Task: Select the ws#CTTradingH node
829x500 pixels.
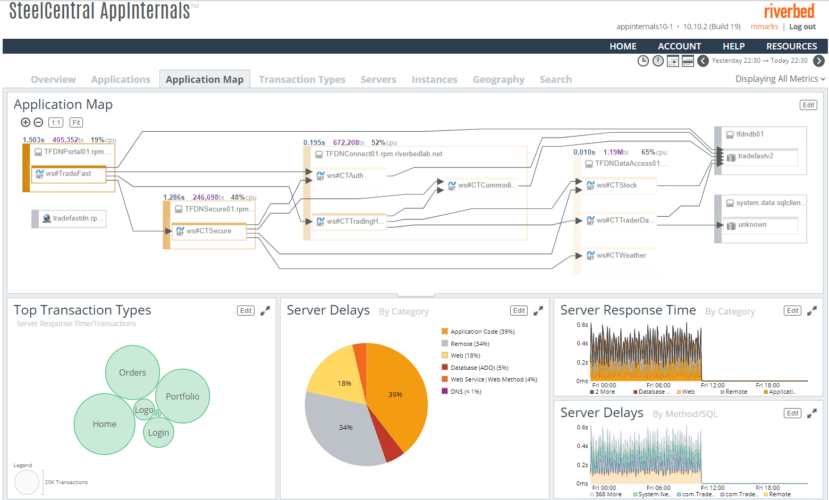Action: pos(350,221)
